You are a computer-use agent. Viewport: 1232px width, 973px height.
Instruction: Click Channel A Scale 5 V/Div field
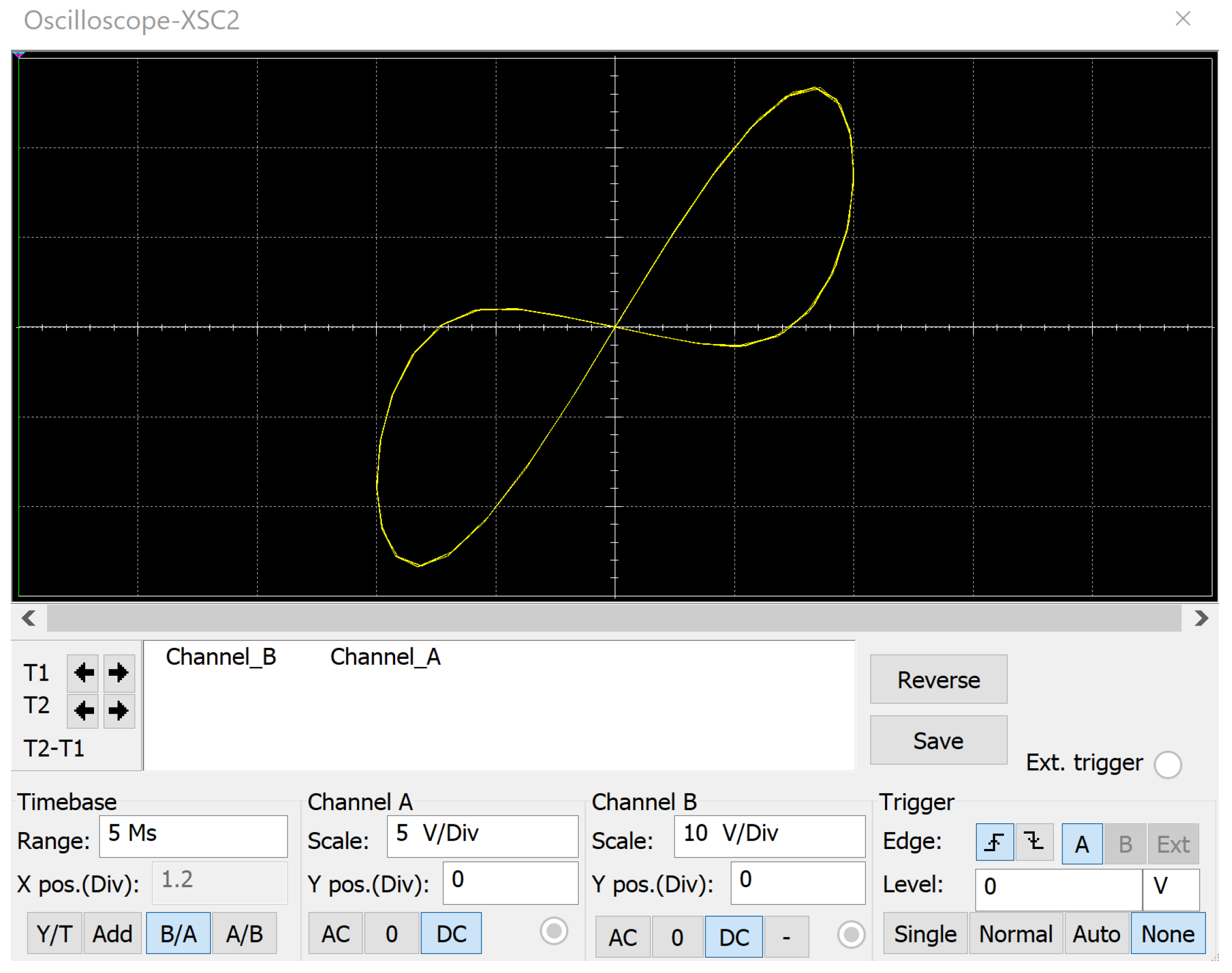coord(482,836)
